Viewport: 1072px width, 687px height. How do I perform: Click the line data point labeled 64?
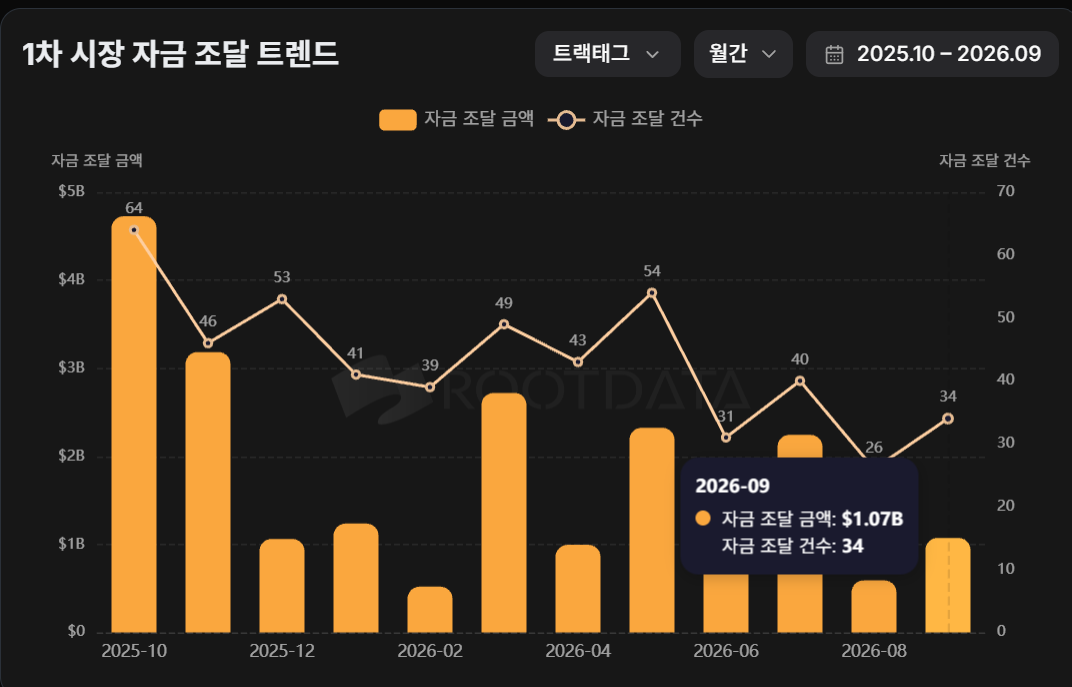point(134,230)
